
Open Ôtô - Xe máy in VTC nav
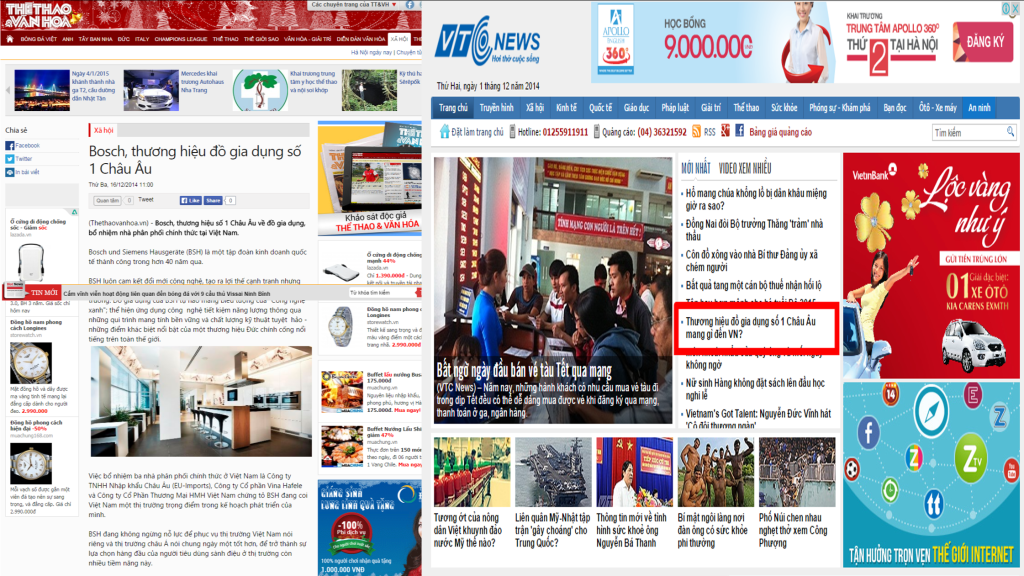[938, 108]
